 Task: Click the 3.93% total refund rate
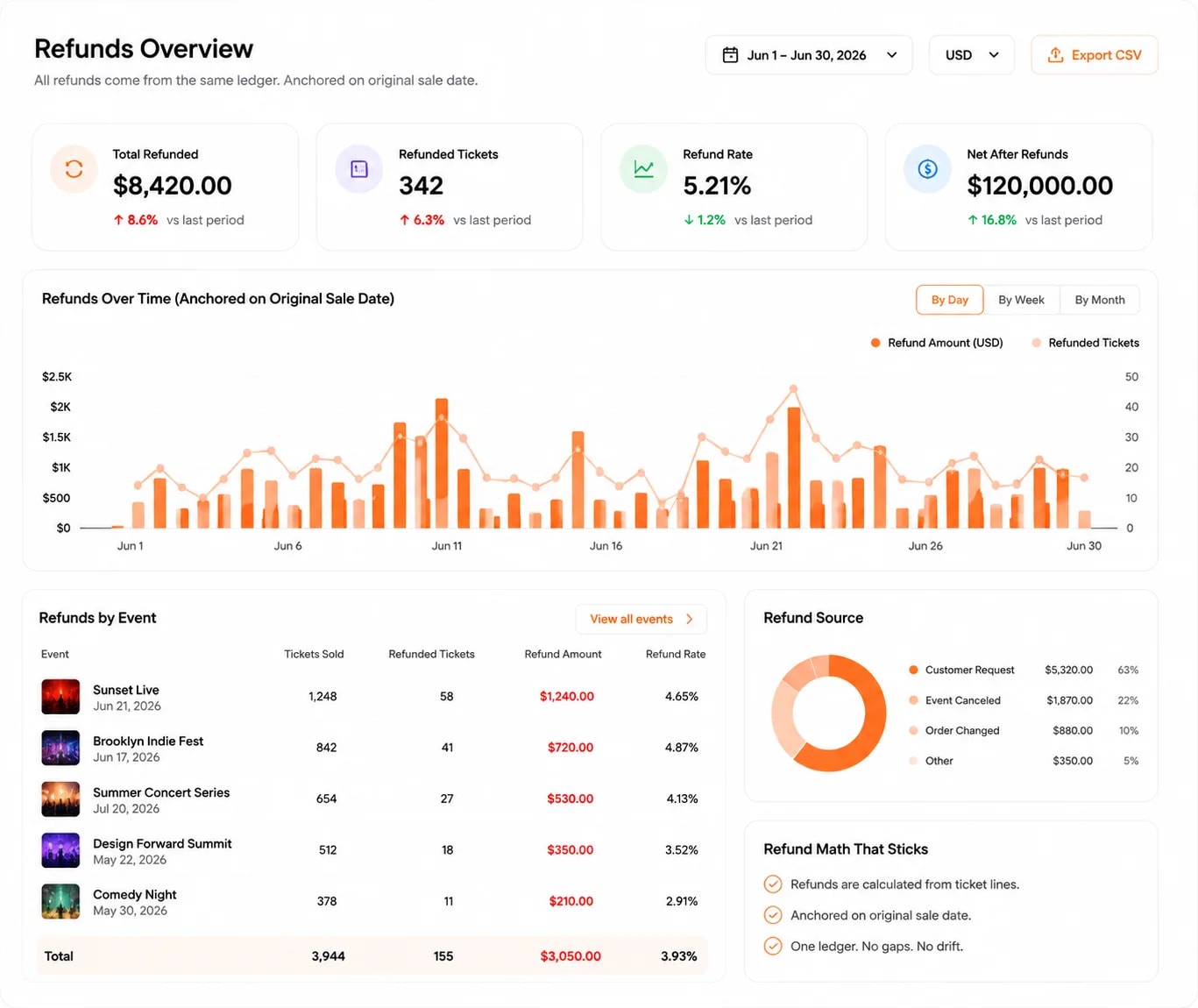(679, 956)
